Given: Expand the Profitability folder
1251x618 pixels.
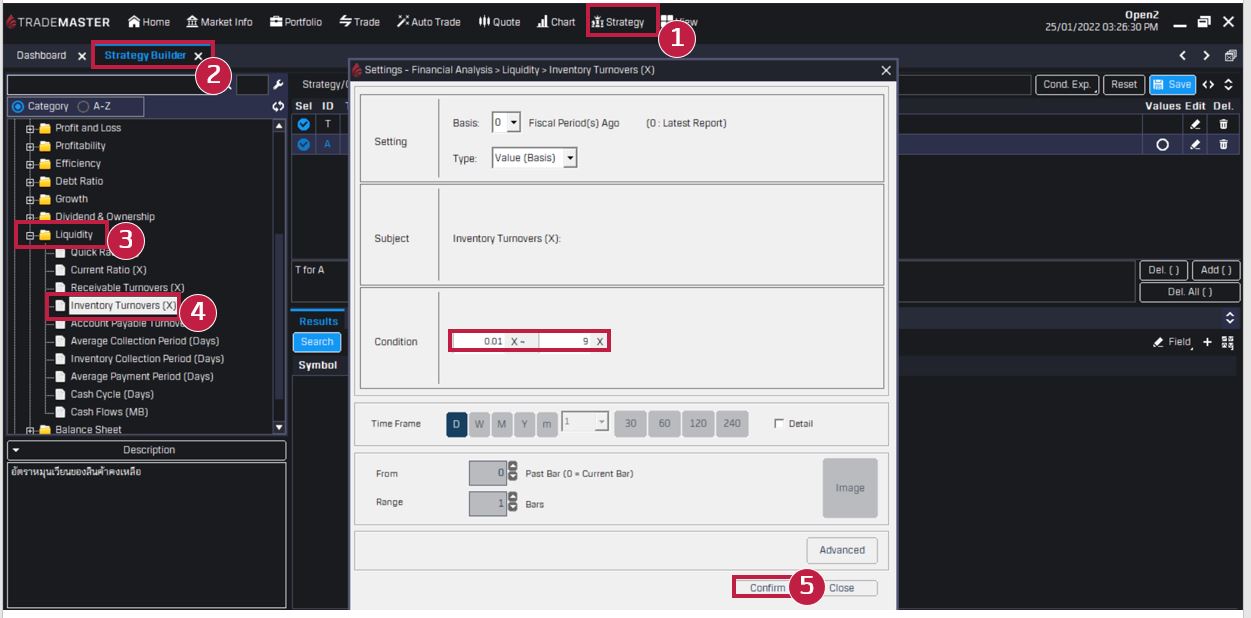Looking at the screenshot, I should point(31,146).
